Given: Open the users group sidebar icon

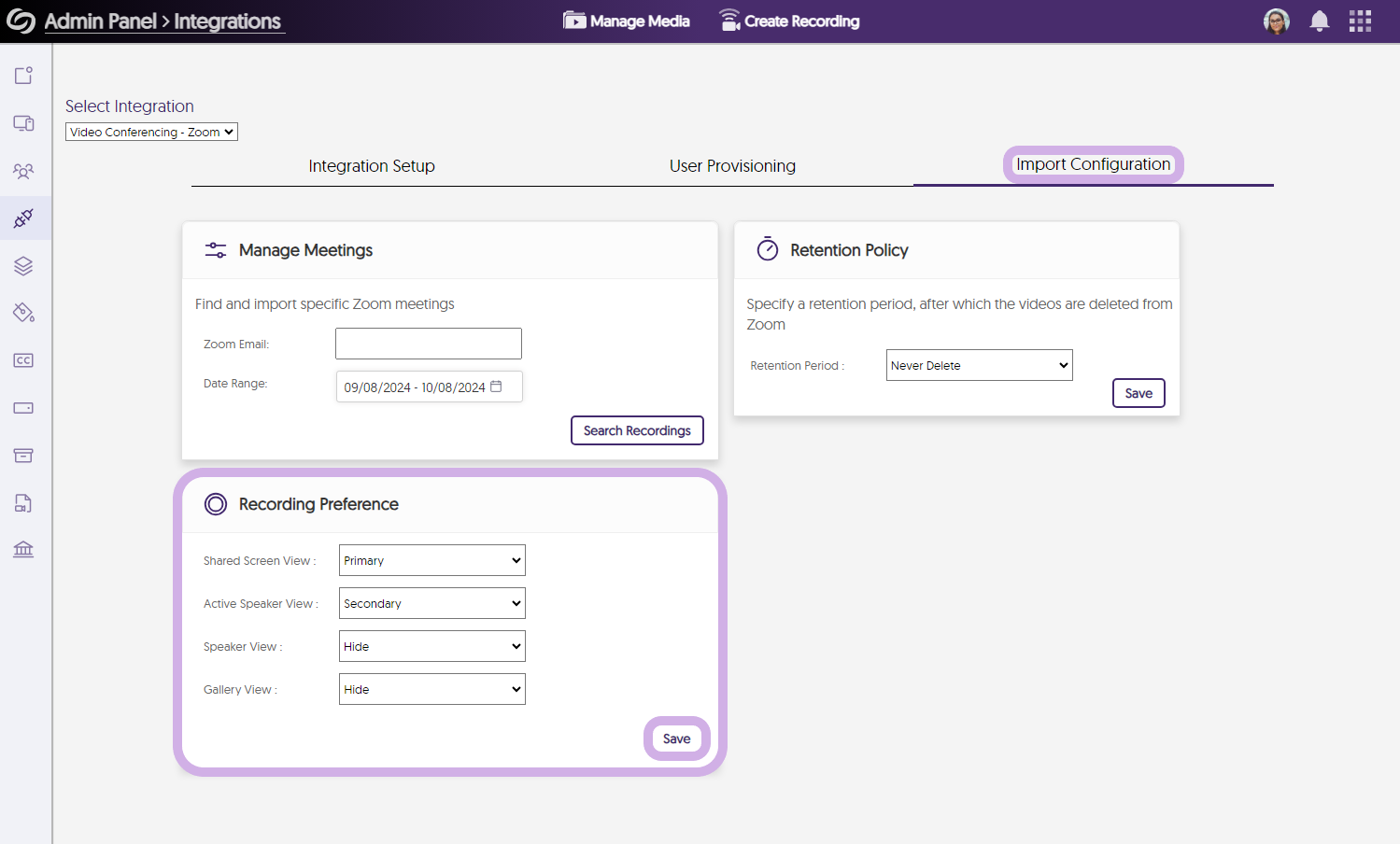Looking at the screenshot, I should click(x=23, y=171).
